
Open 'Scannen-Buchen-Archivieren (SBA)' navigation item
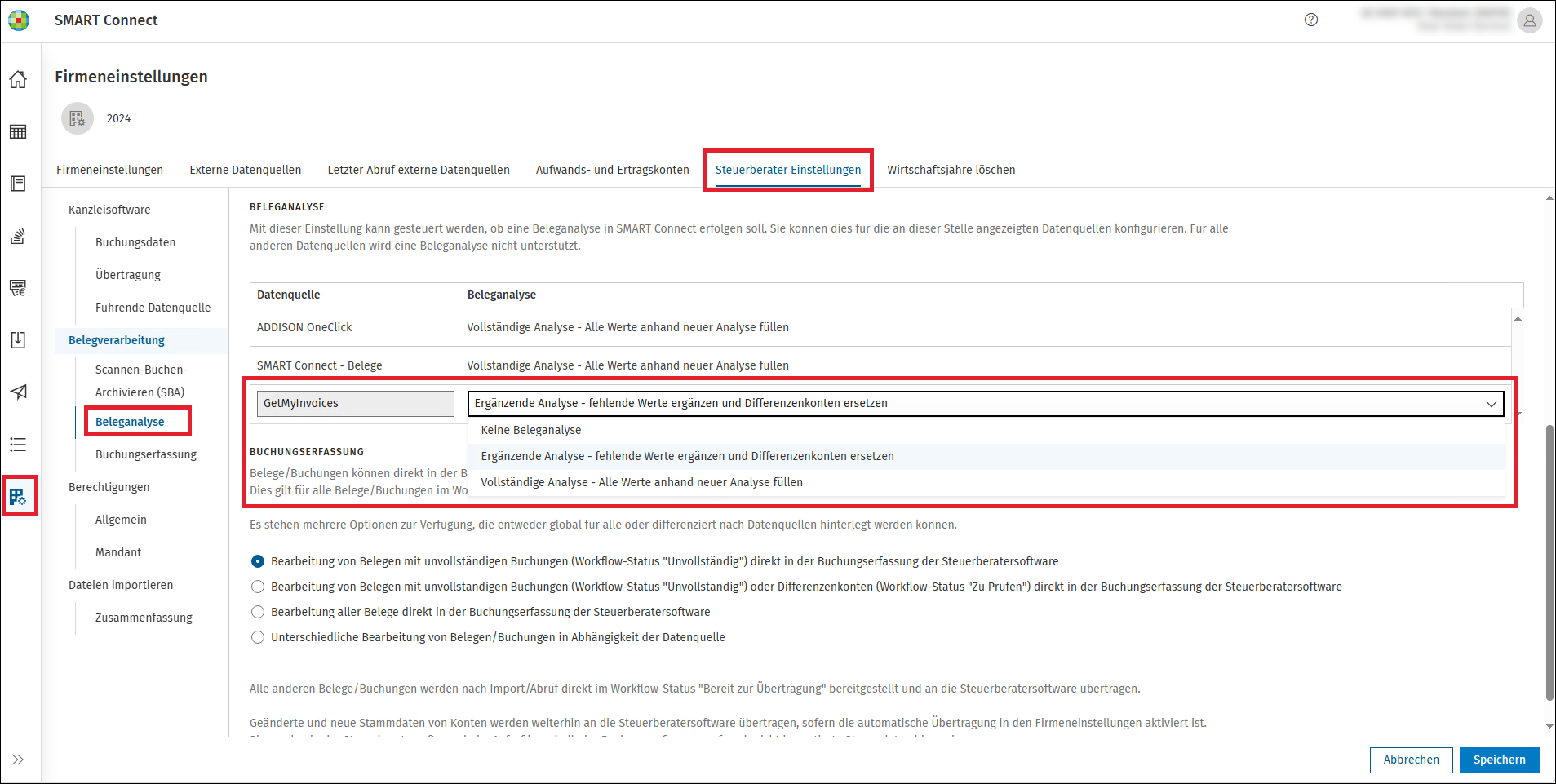(141, 381)
